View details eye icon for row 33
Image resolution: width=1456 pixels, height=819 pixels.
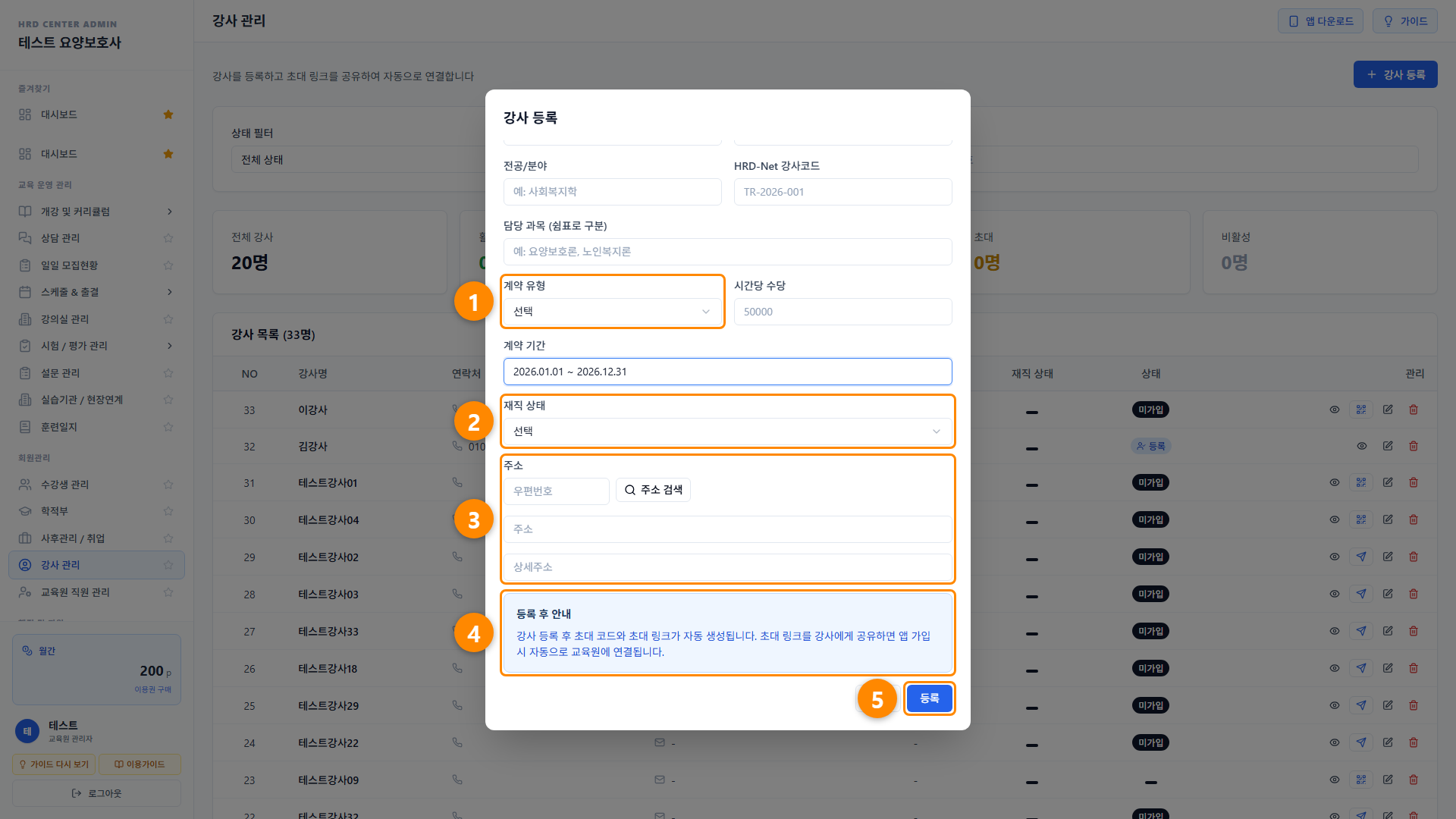(1335, 409)
